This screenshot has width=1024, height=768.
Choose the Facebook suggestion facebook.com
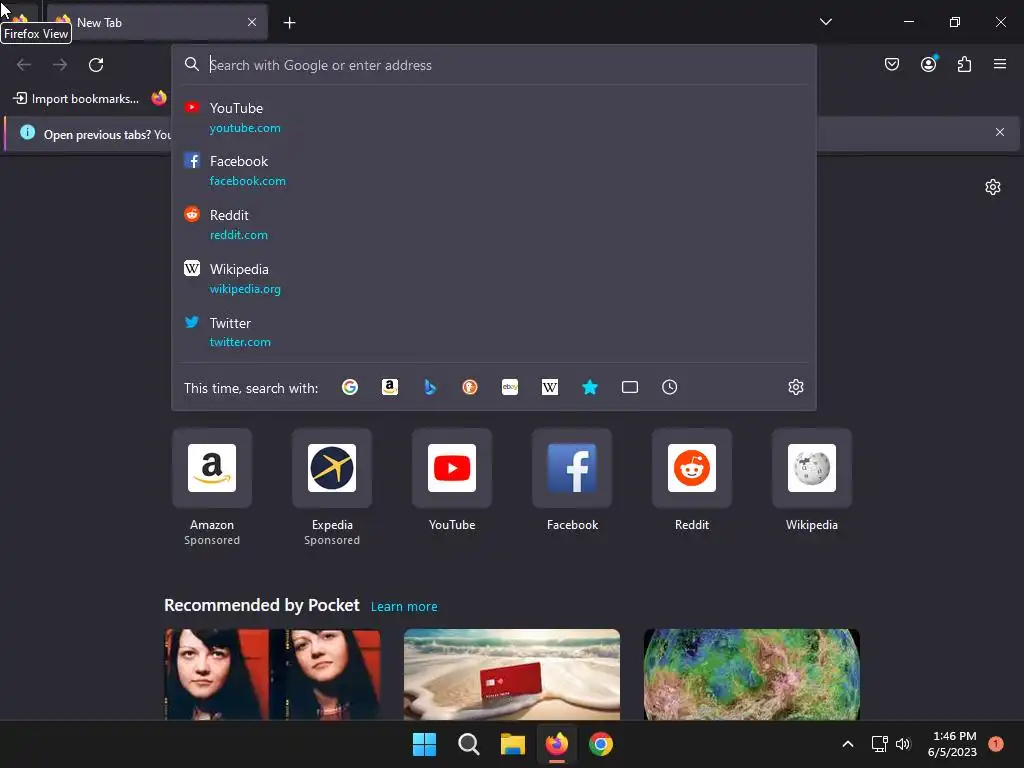(494, 170)
